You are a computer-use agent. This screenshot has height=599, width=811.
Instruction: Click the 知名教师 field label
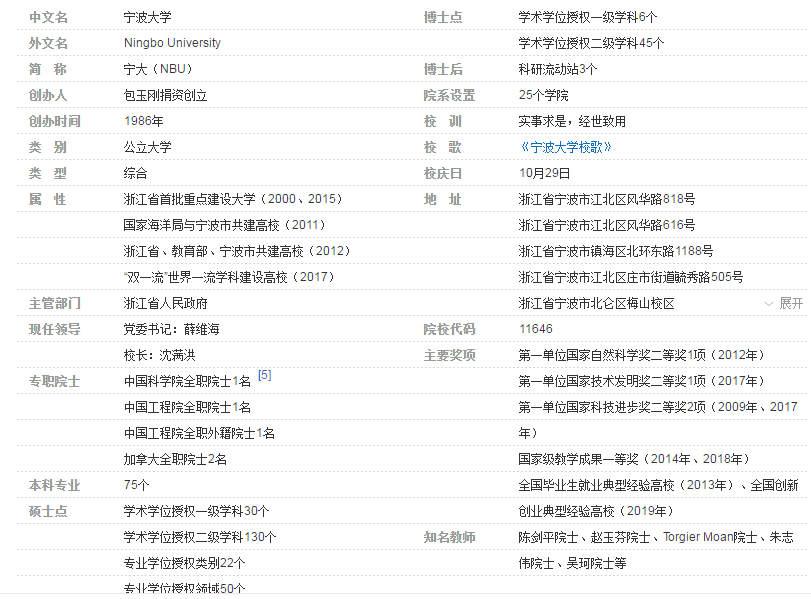[449, 537]
